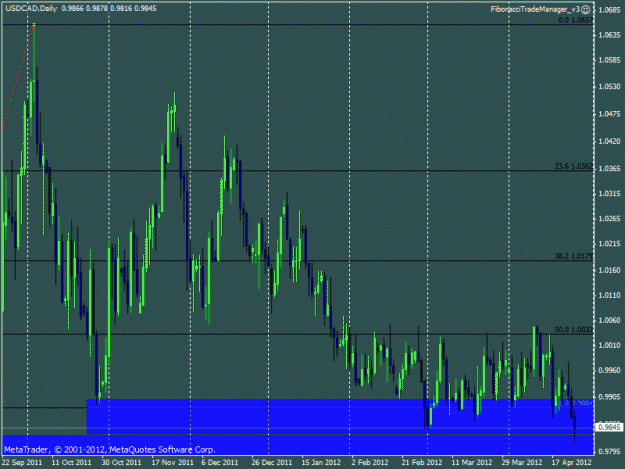
Task: Click the current price tag 0.9845
Action: tap(610, 427)
